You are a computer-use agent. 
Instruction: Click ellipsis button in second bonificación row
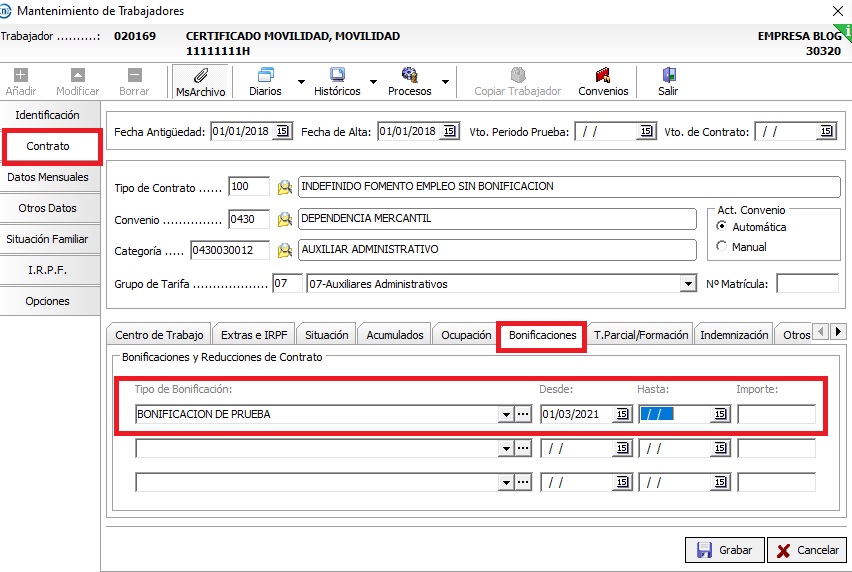click(523, 448)
